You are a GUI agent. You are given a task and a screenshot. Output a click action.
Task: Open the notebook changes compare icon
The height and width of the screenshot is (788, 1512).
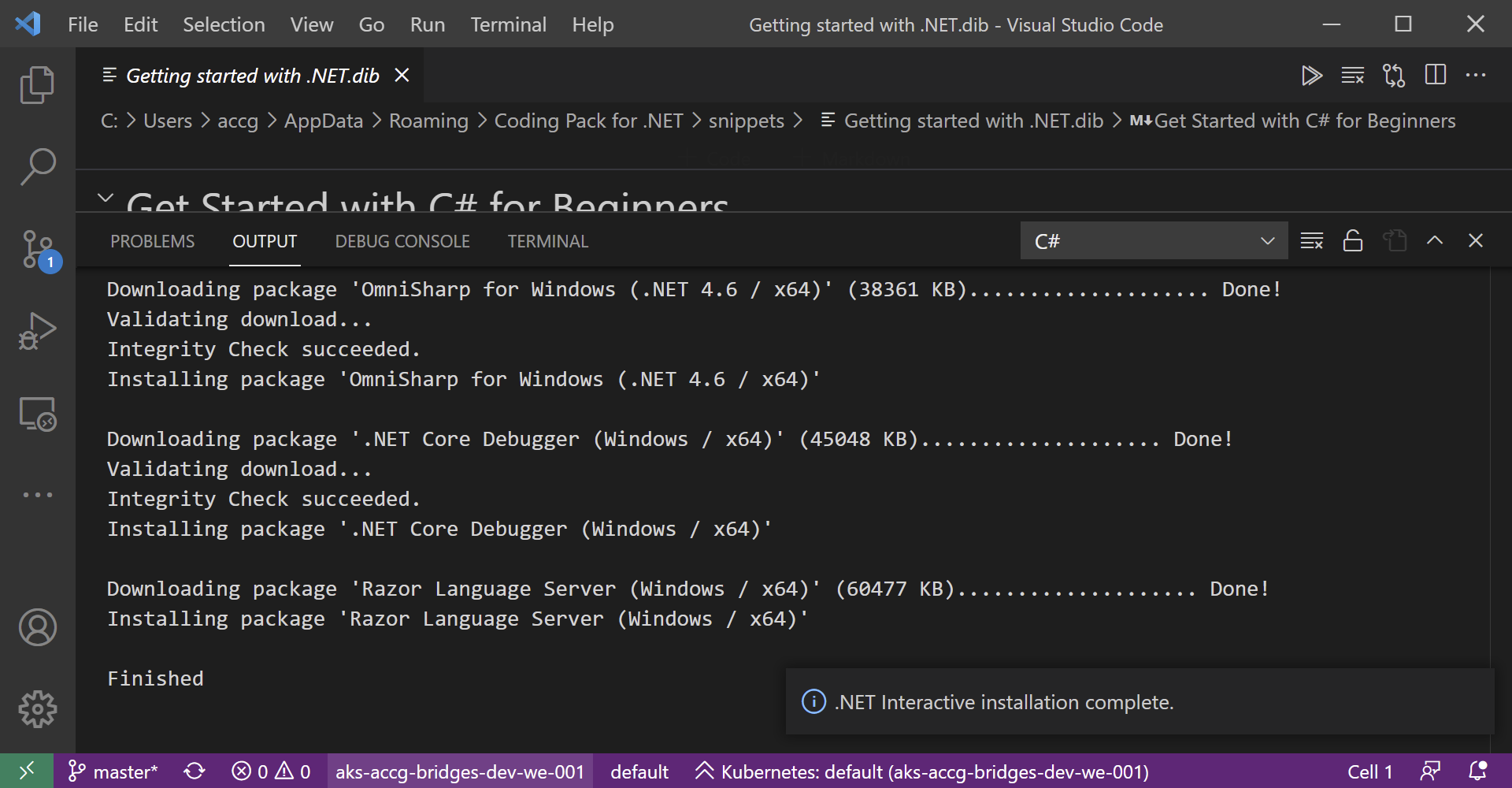coord(1394,76)
